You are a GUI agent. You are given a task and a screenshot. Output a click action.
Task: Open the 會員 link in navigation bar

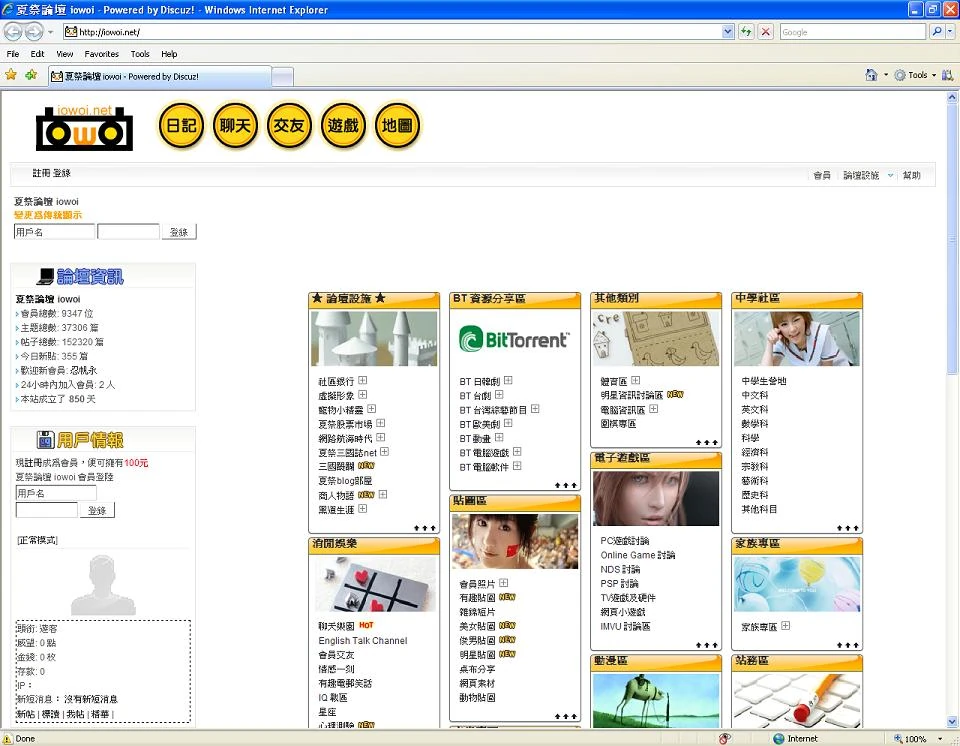tap(822, 175)
